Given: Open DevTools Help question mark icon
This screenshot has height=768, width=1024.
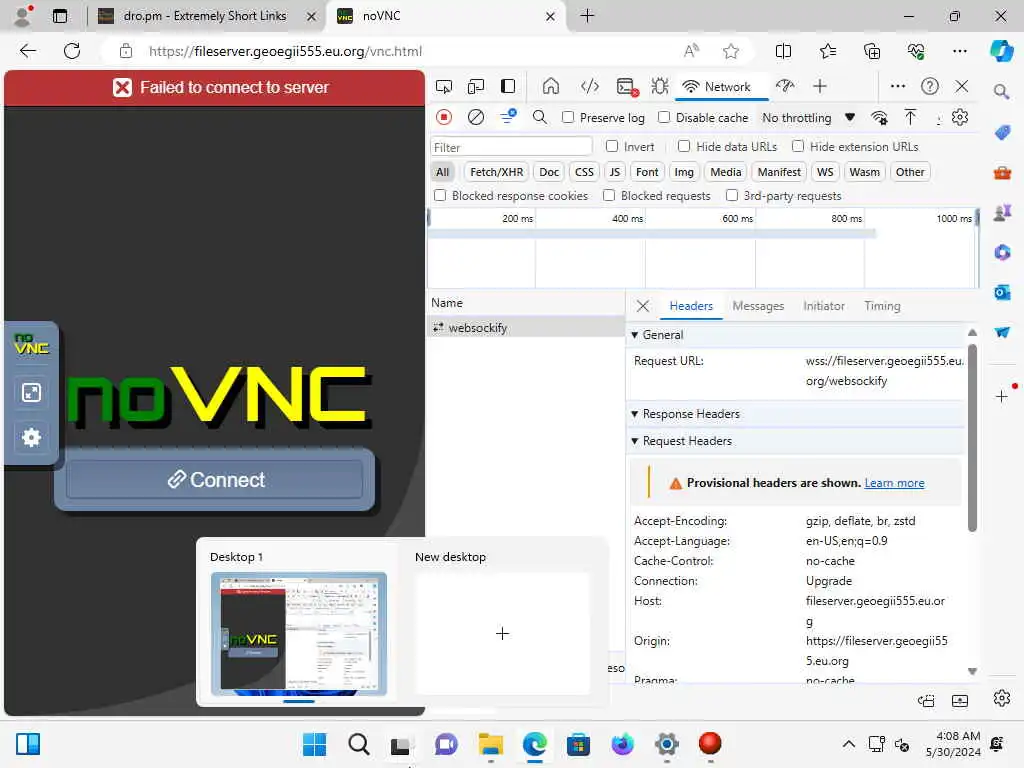Looking at the screenshot, I should pos(929,86).
